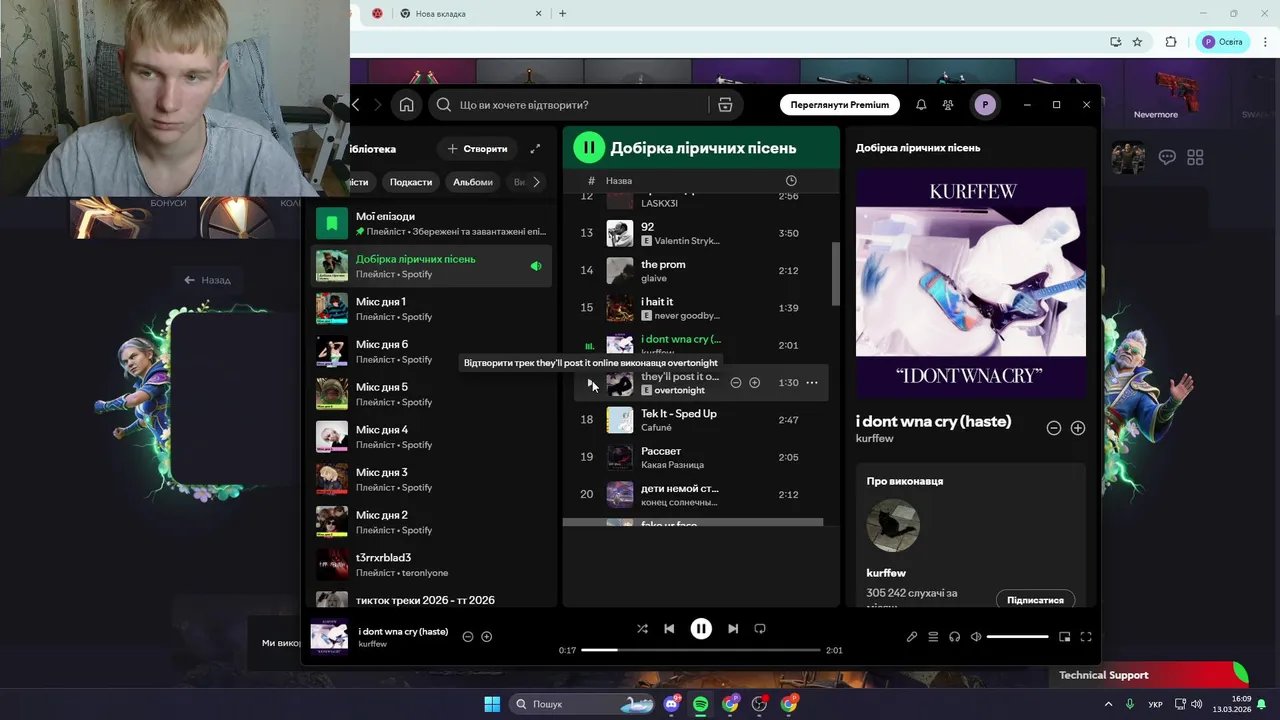Viewport: 1280px width, 720px height.
Task: Add they'll post it online via its plus icon
Action: (x=755, y=383)
